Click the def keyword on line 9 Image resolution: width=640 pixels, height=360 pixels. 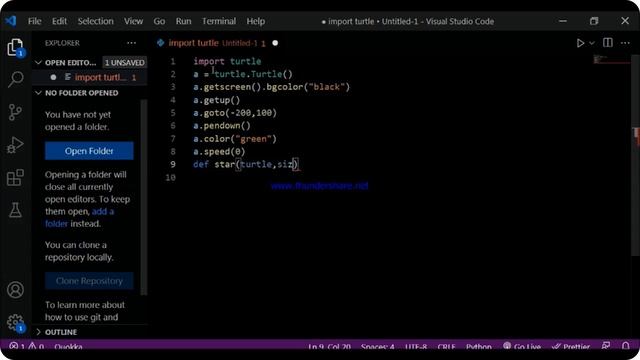[201, 164]
